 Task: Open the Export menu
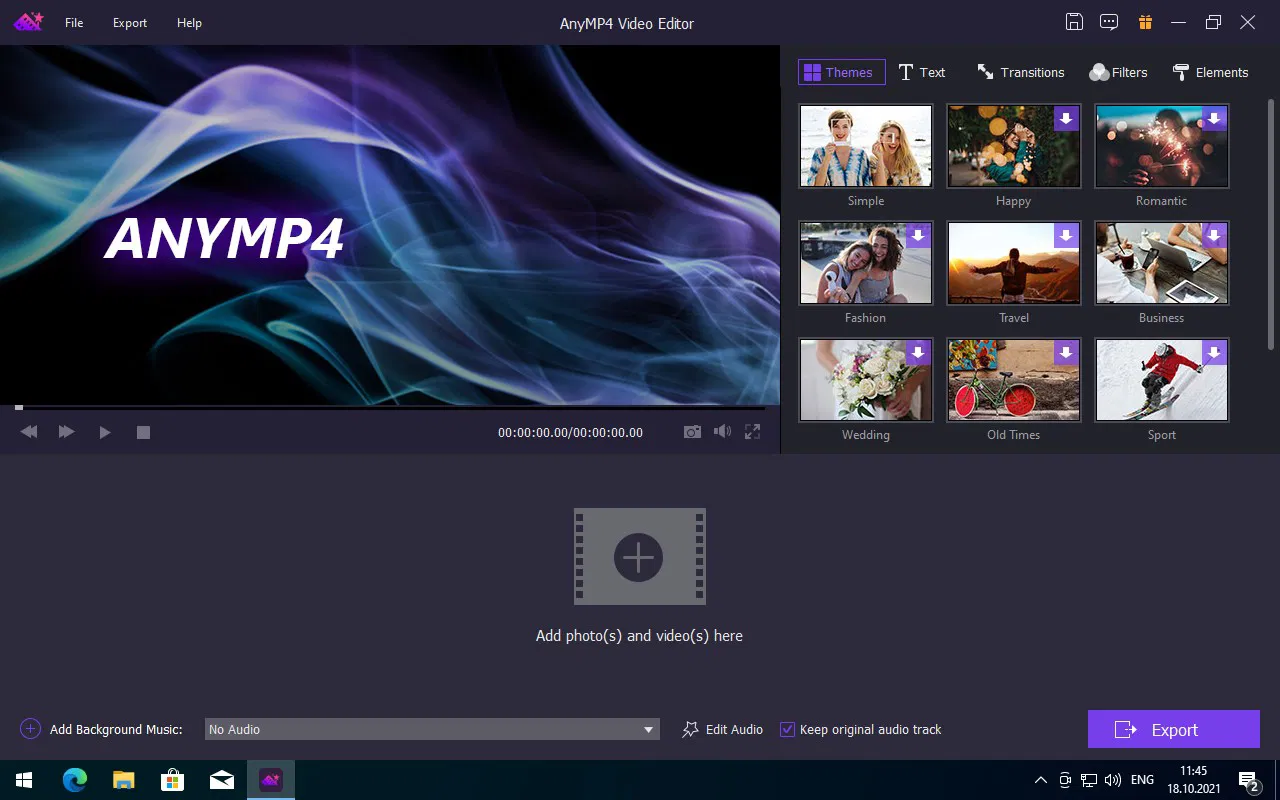click(x=130, y=23)
